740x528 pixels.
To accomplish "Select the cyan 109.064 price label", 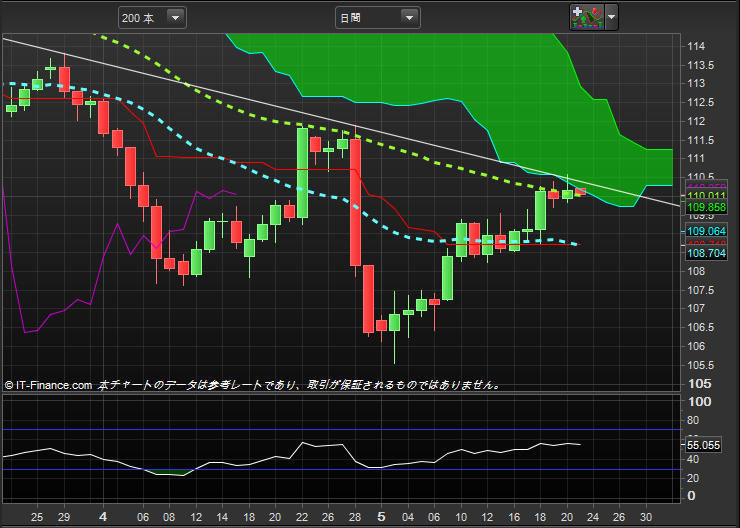I will pos(706,231).
